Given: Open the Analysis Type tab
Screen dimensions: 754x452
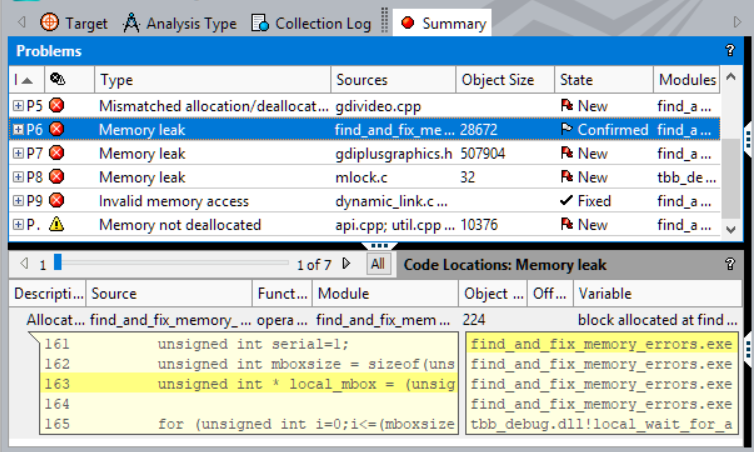Looking at the screenshot, I should [179, 23].
